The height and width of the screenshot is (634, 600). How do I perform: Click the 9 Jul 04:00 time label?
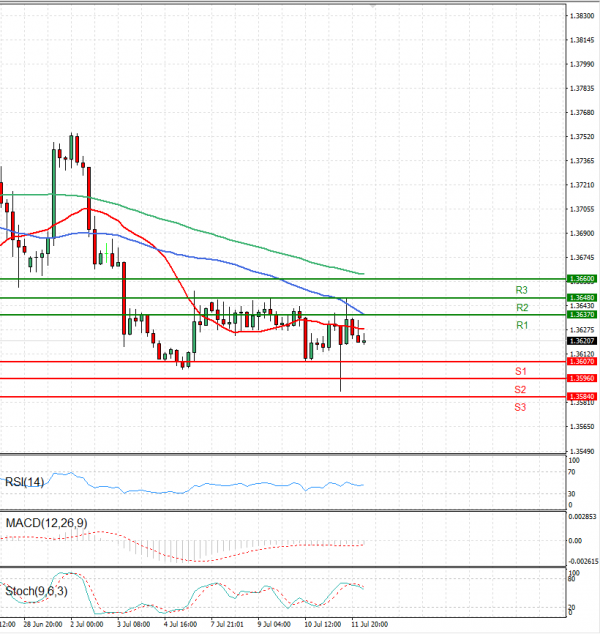[274, 624]
